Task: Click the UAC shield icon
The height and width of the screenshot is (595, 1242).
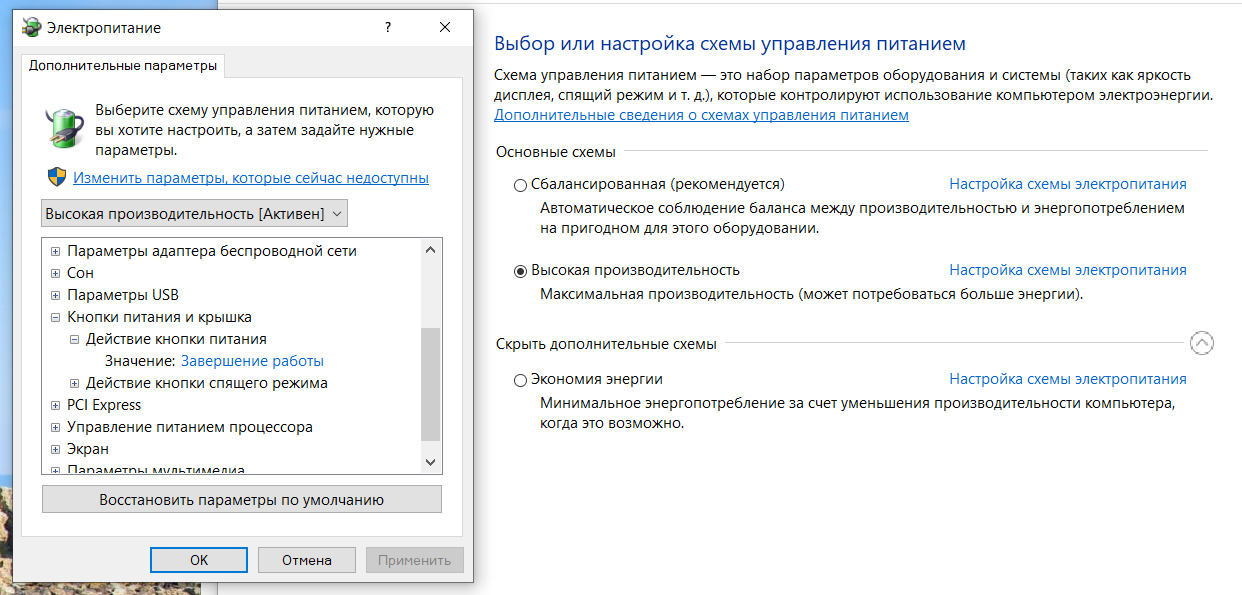Action: click(56, 178)
